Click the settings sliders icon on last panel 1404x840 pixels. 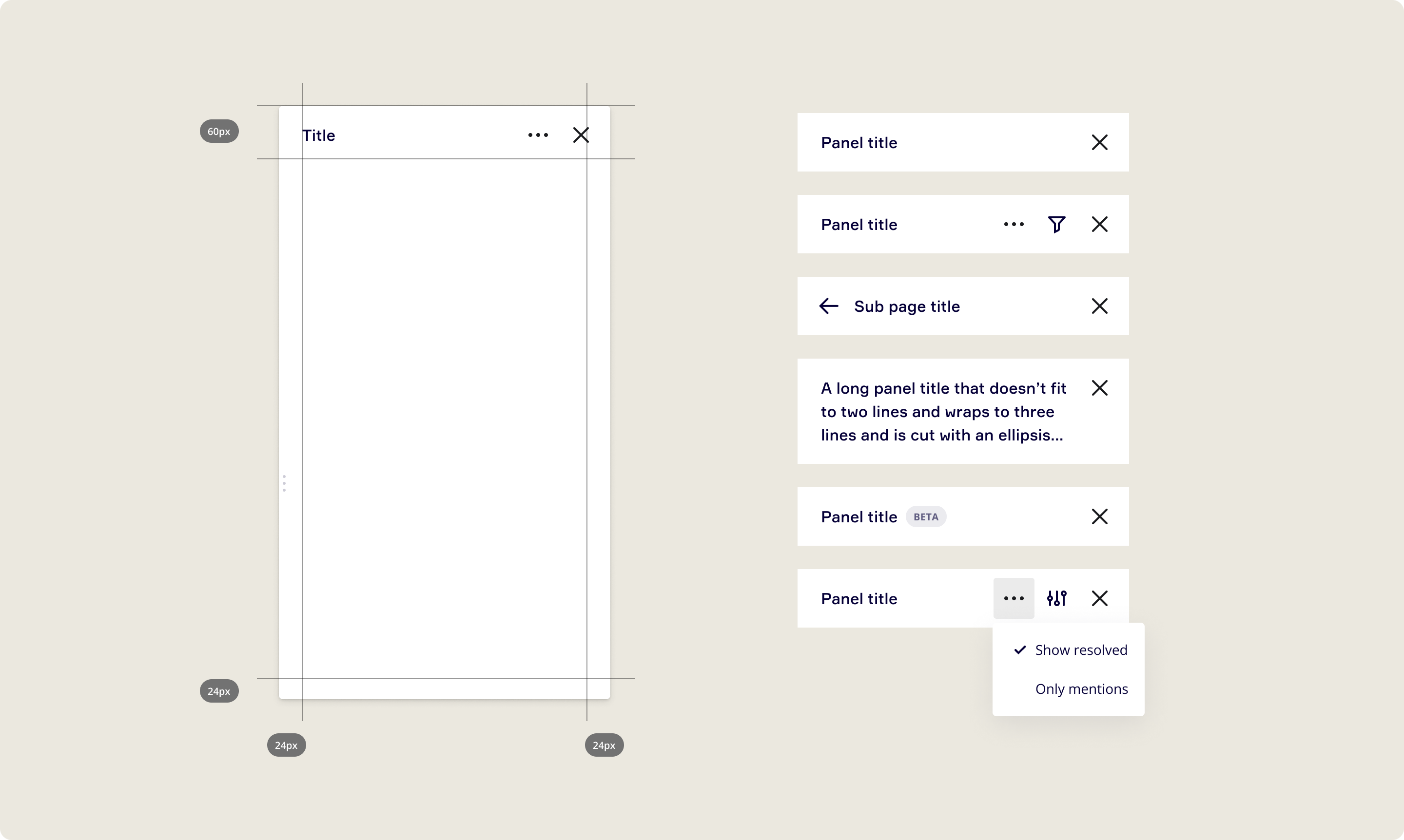tap(1057, 597)
